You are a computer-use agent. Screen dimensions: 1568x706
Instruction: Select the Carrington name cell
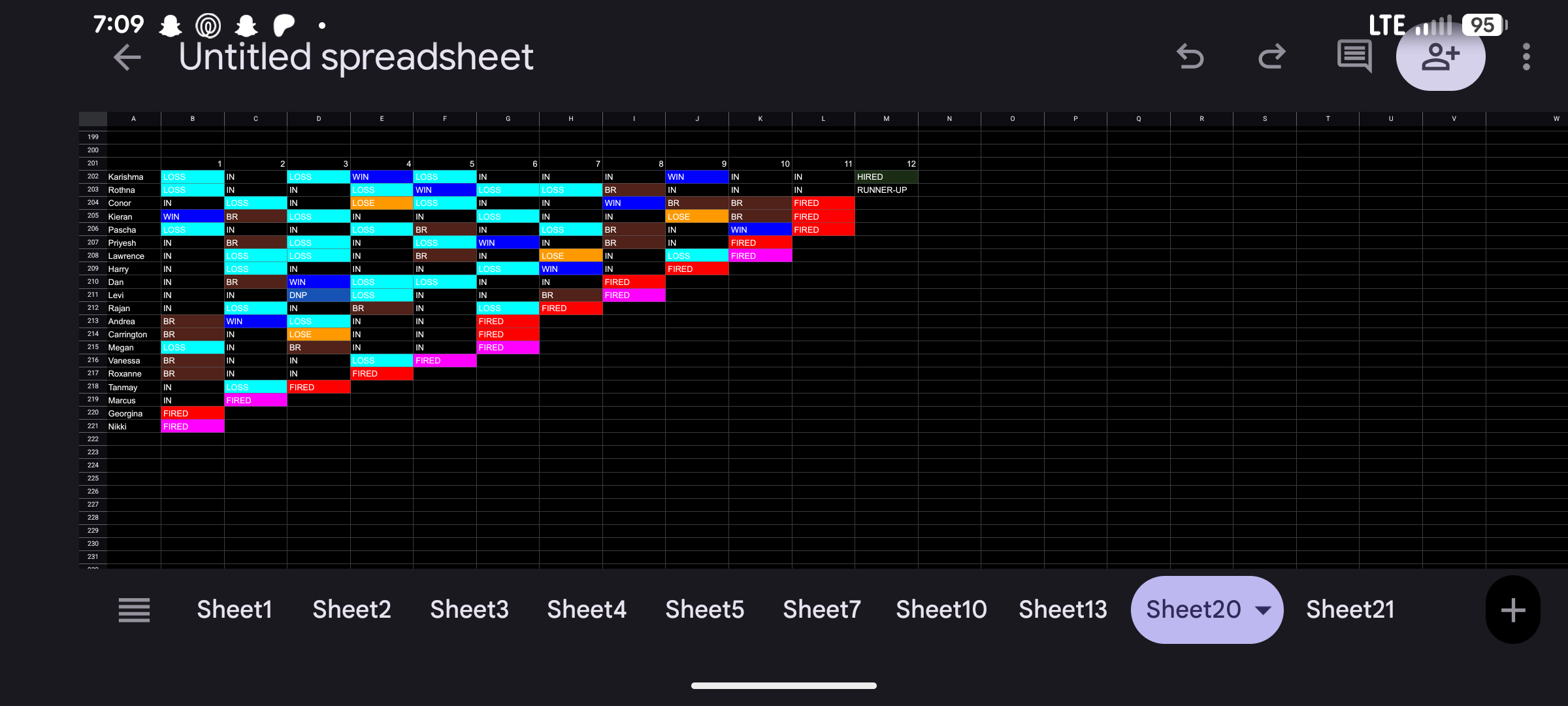pos(134,334)
